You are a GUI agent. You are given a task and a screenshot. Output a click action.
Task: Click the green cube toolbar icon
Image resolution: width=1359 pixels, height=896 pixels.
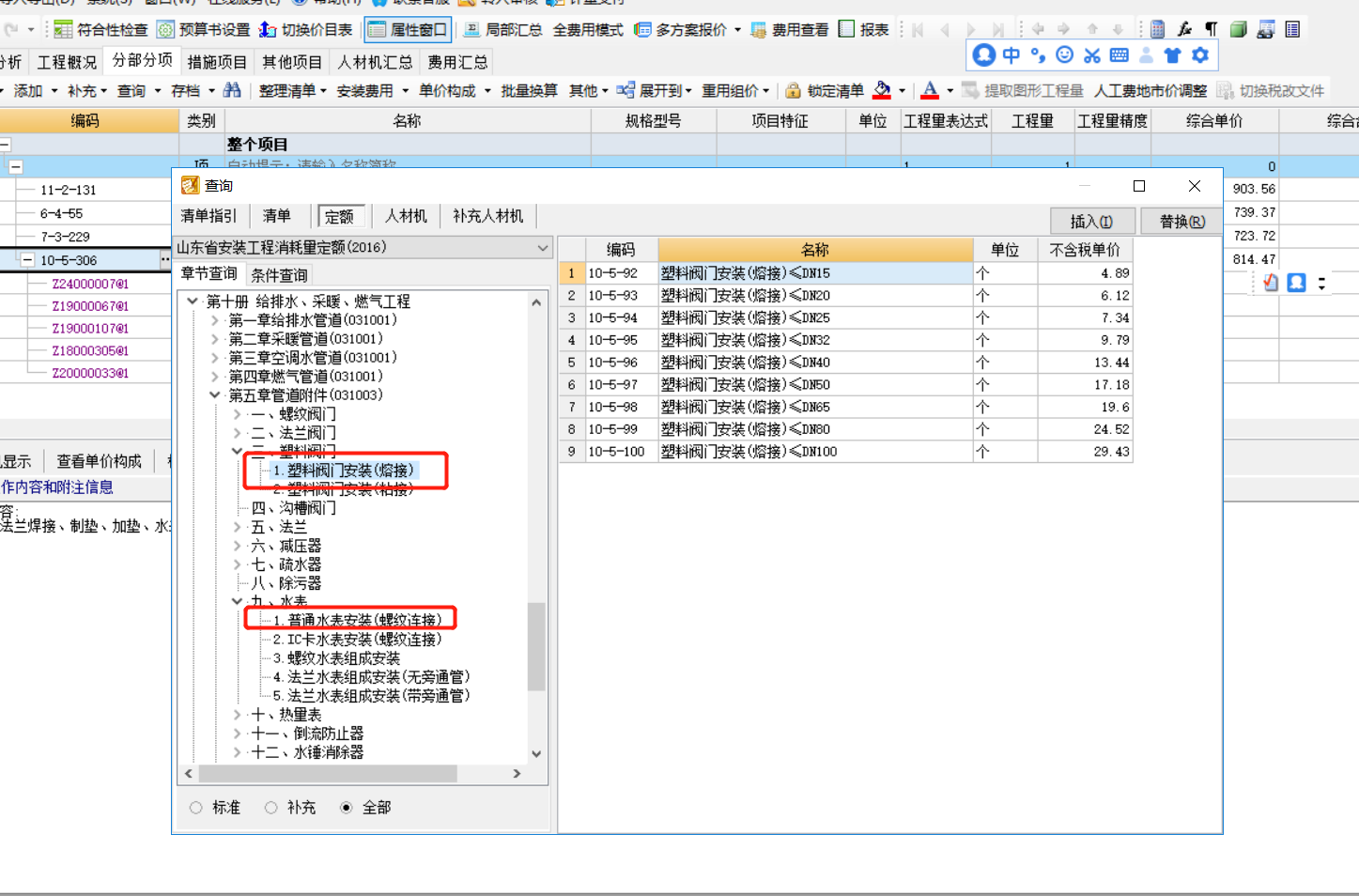(1239, 29)
